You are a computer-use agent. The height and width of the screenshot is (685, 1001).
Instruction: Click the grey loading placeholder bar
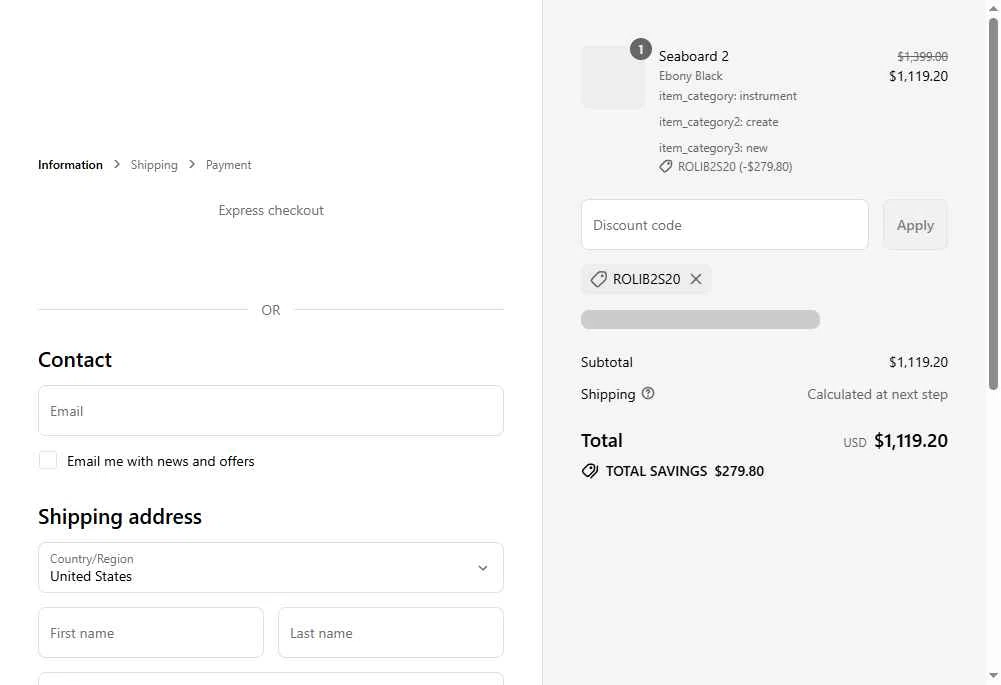click(700, 319)
